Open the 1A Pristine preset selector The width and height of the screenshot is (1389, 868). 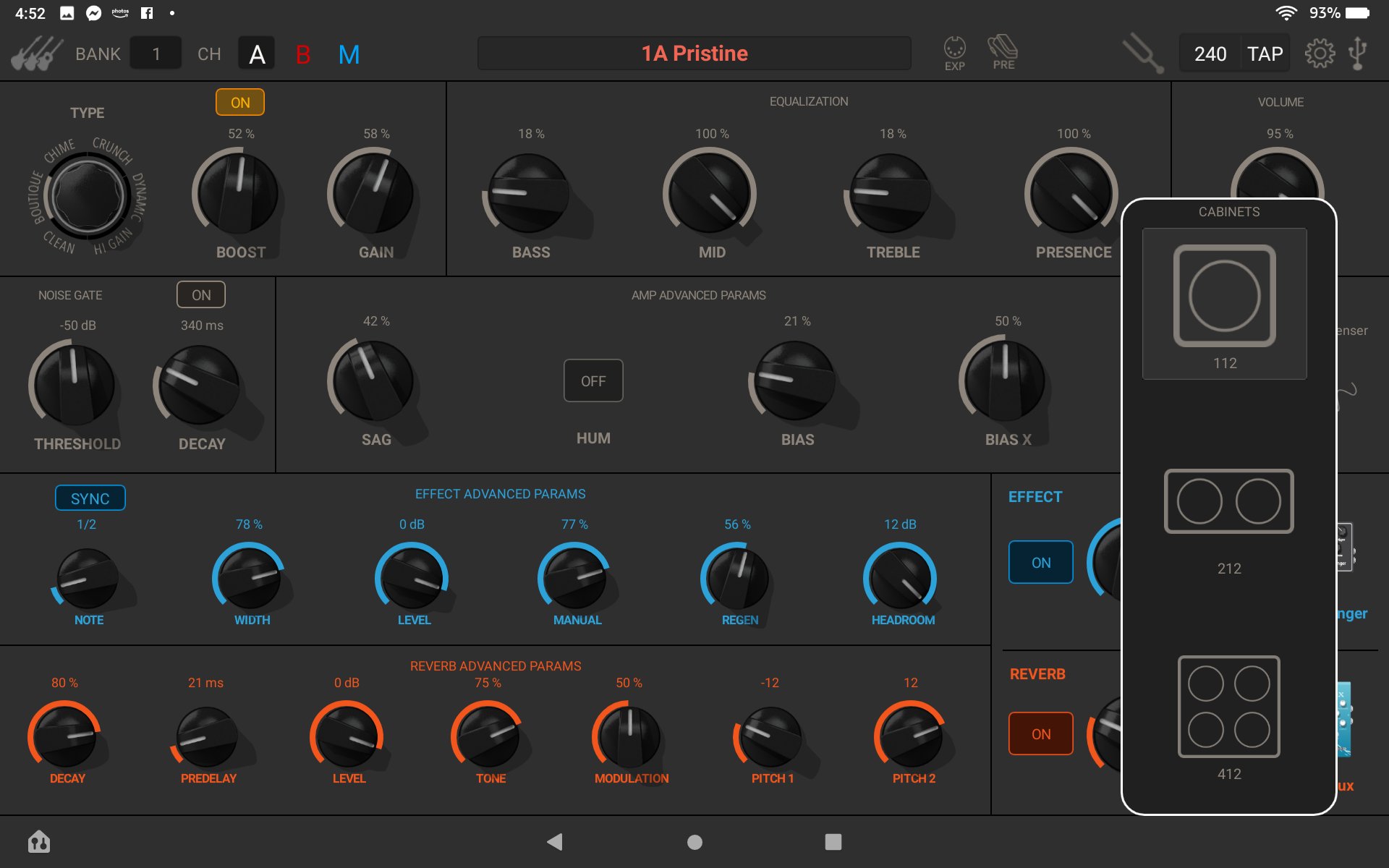[x=694, y=54]
